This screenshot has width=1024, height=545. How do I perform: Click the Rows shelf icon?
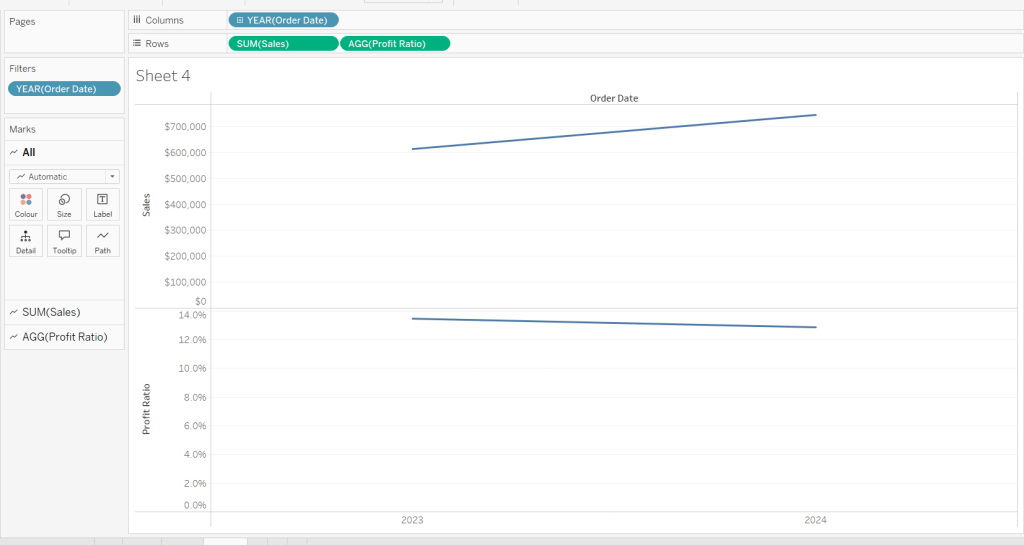[137, 43]
